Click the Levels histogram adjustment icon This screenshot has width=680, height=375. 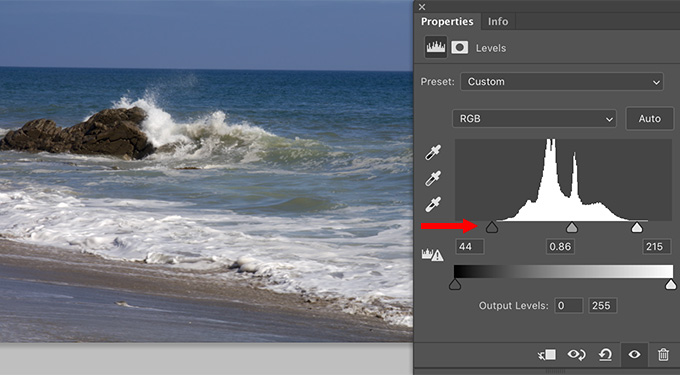tap(436, 47)
